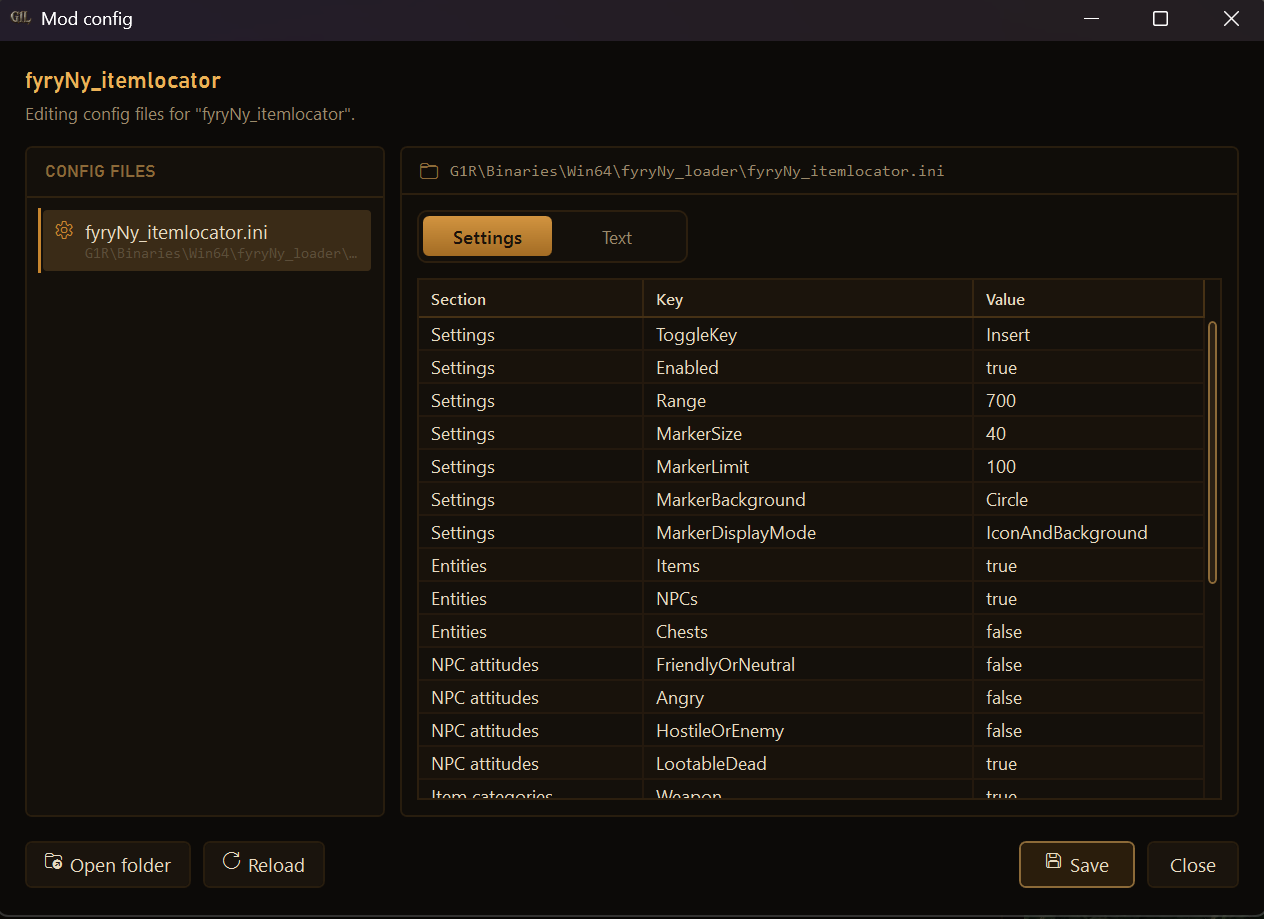Click the gear icon beside fyryNy_itemlocator.ini

[x=64, y=230]
